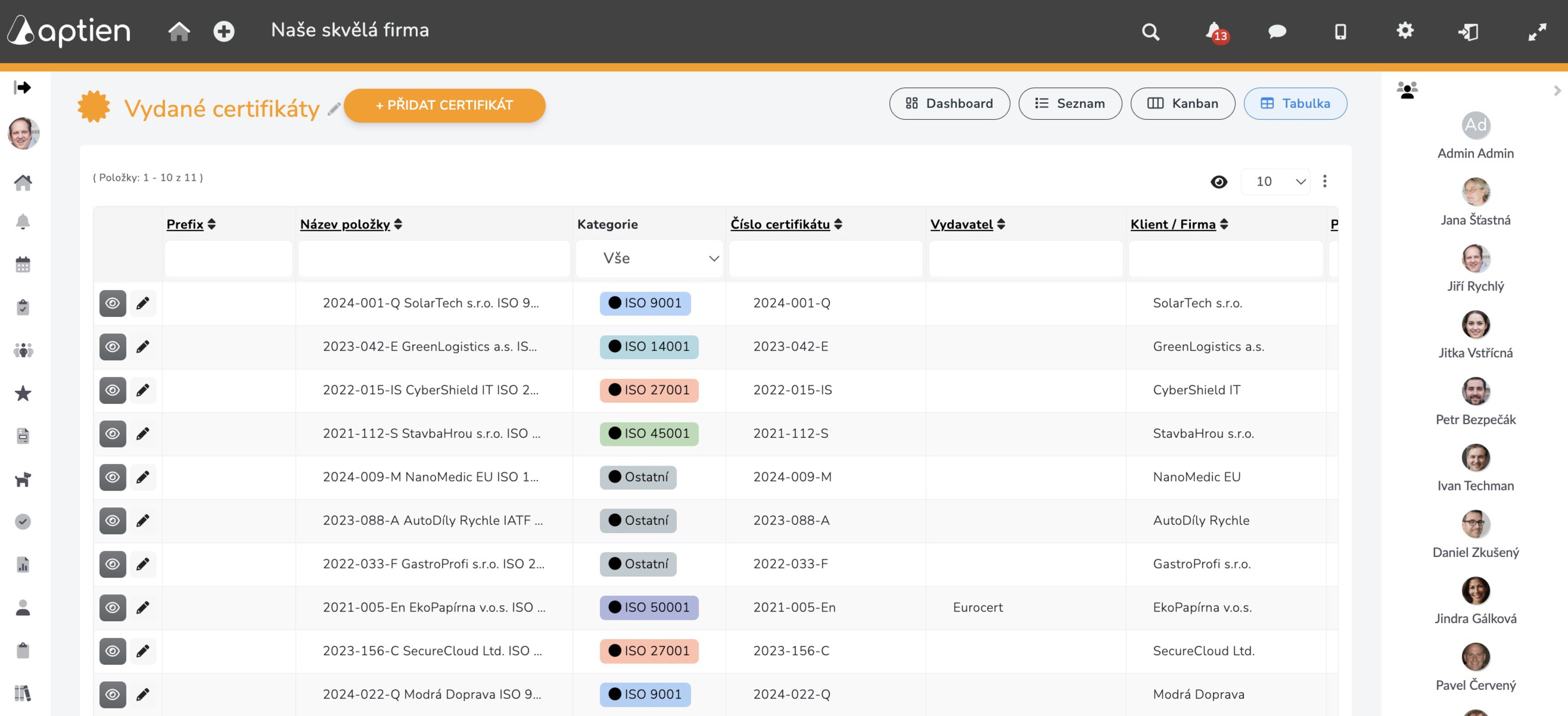The width and height of the screenshot is (1568, 716).
Task: Open the calendar icon in left sidebar
Action: 22,264
